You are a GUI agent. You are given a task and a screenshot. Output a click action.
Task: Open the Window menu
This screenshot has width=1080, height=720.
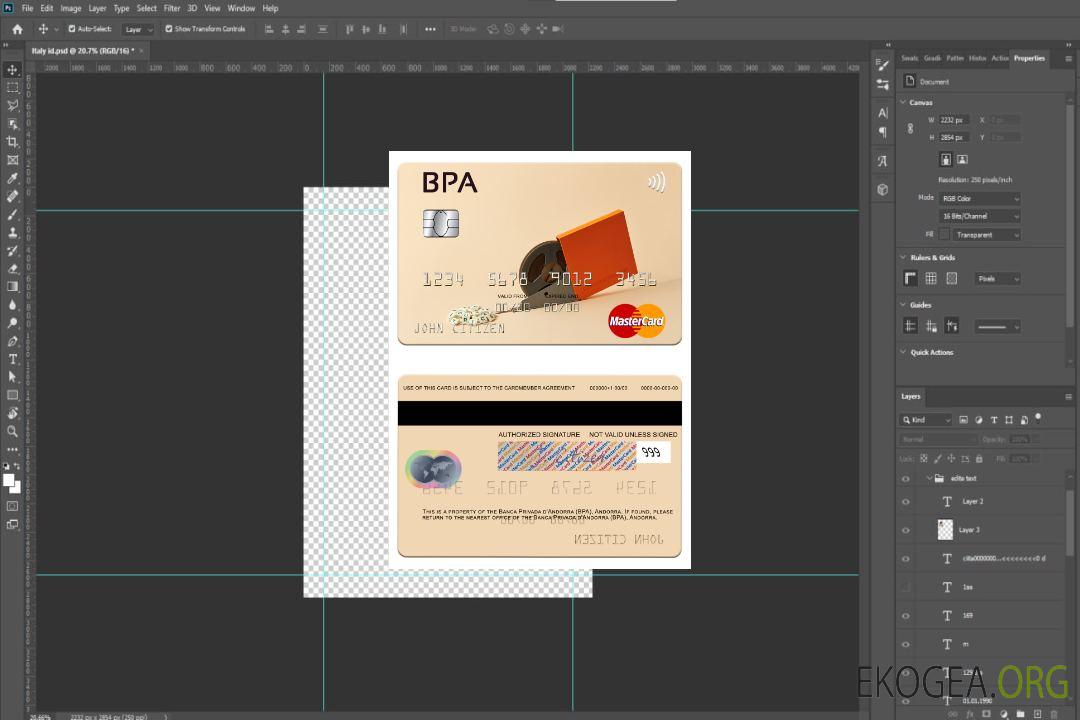tap(241, 8)
